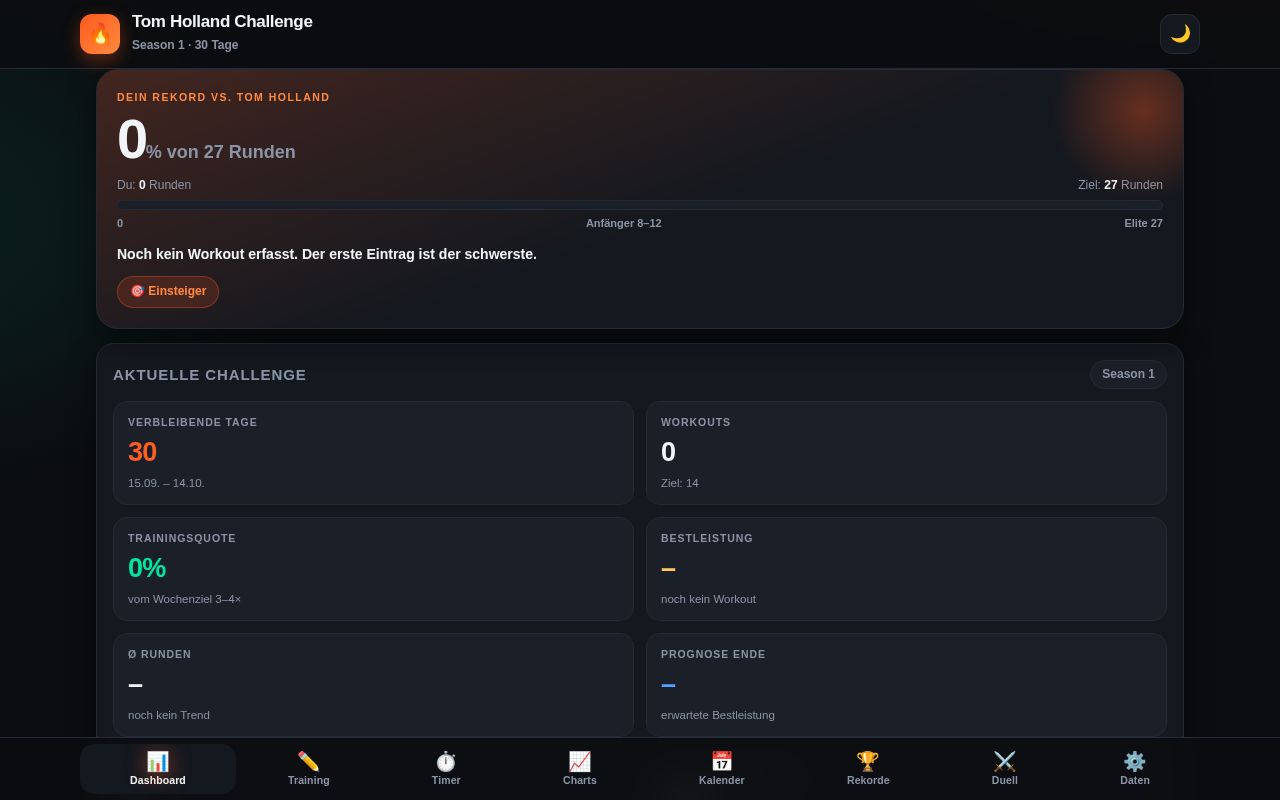
Task: Click the 'Aktuelle Challenge' section heading
Action: tap(210, 375)
